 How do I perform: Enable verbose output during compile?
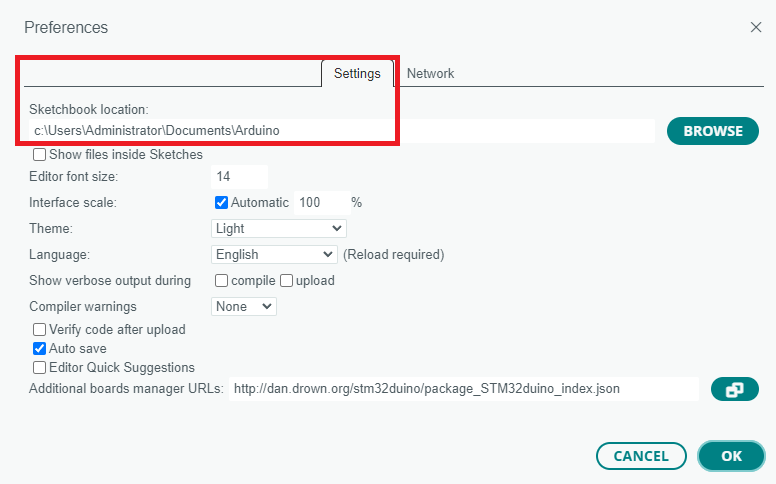[x=222, y=280]
